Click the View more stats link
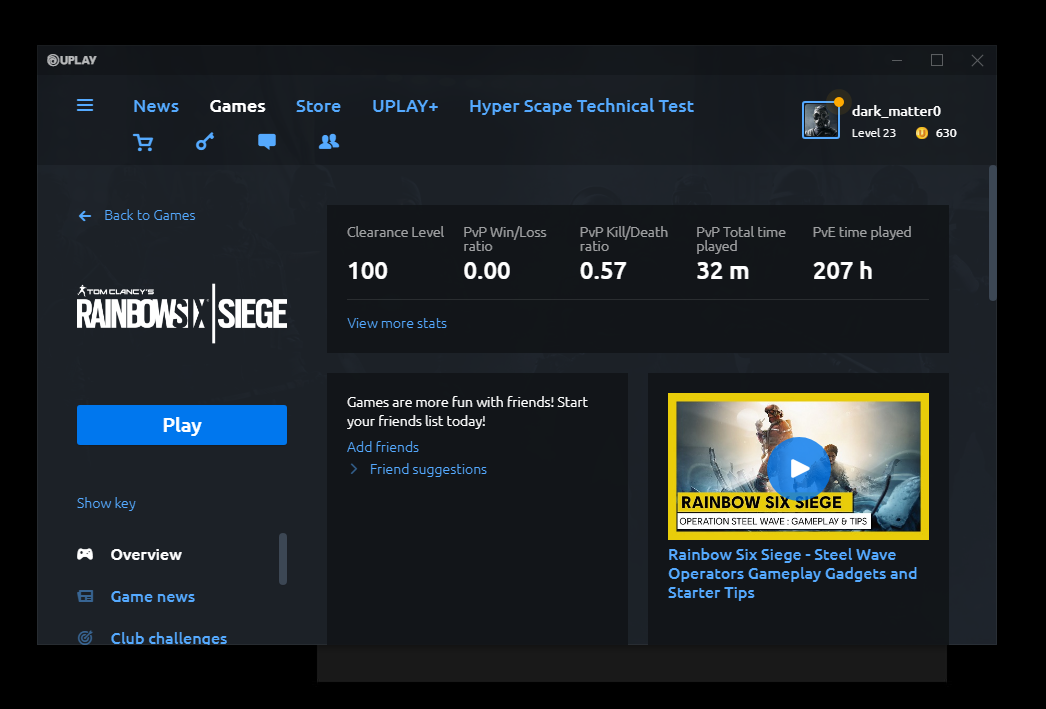1046x709 pixels. pos(397,323)
